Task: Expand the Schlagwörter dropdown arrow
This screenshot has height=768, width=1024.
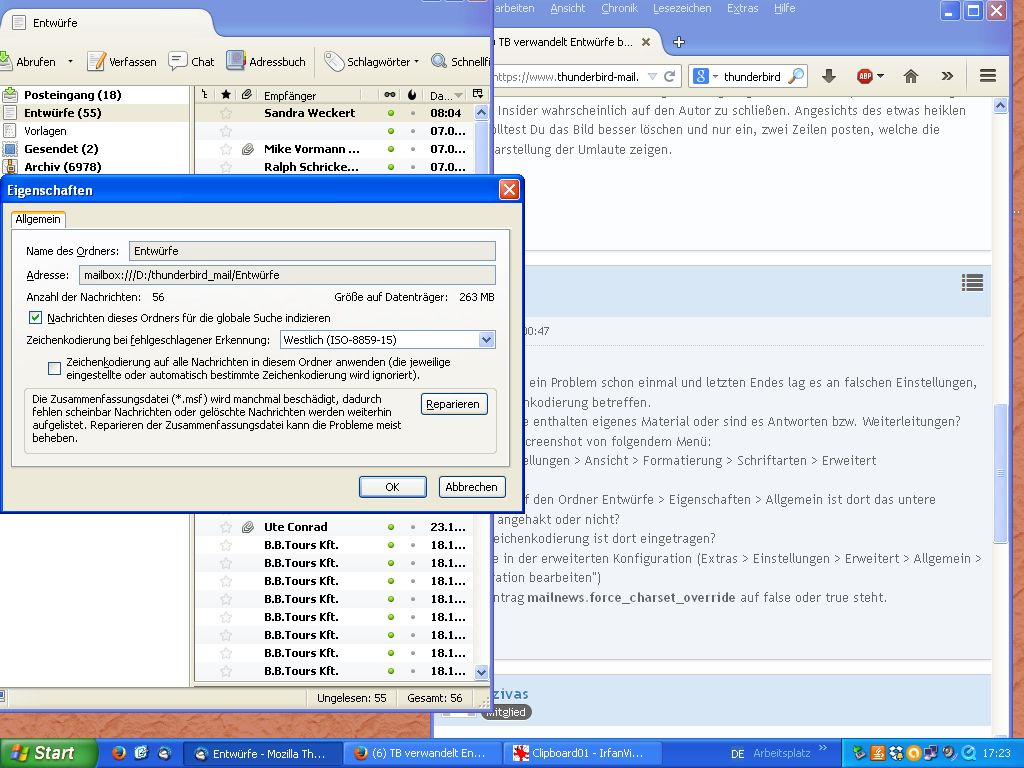Action: [417, 62]
